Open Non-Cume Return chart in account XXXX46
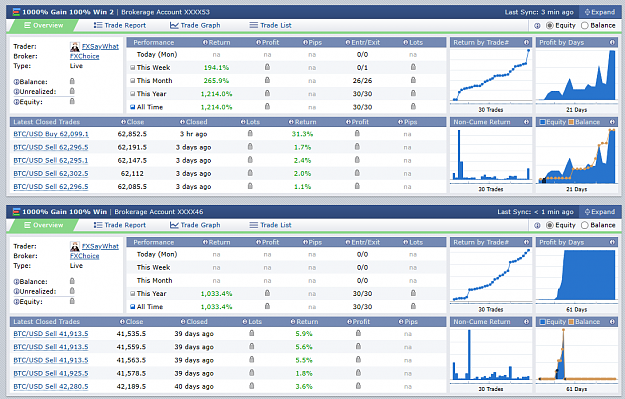This screenshot has height=399, width=625. 491,355
